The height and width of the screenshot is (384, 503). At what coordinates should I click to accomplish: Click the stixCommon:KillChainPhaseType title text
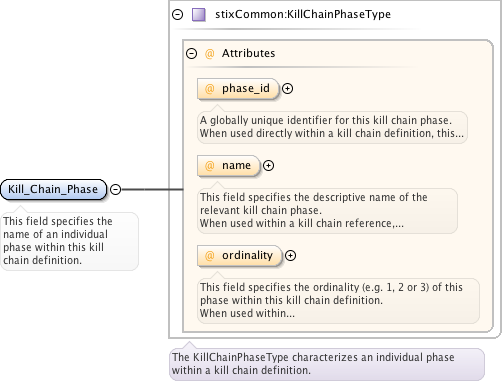(303, 14)
